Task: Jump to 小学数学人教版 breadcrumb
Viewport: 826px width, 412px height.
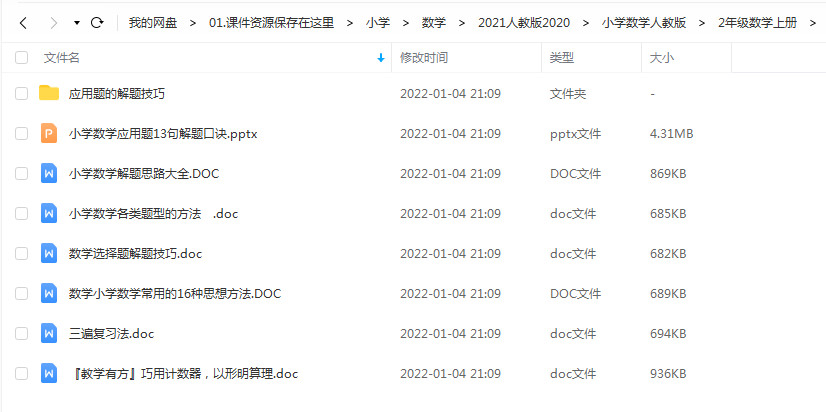Action: click(x=644, y=23)
